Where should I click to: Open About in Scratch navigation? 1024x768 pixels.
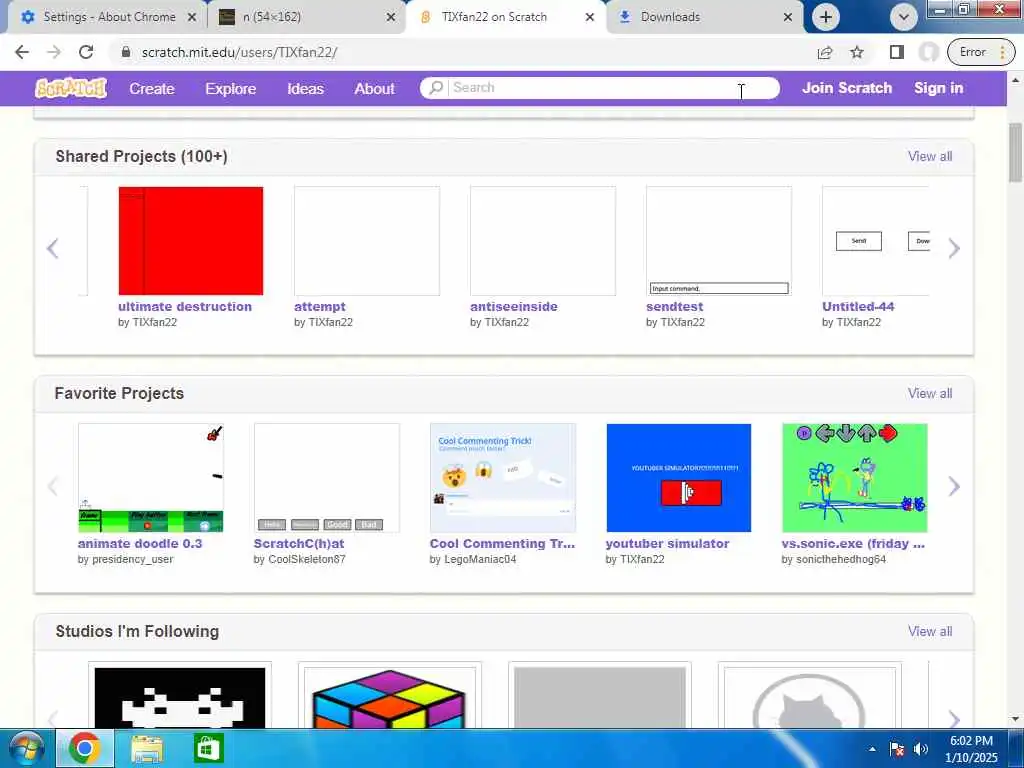tap(374, 88)
